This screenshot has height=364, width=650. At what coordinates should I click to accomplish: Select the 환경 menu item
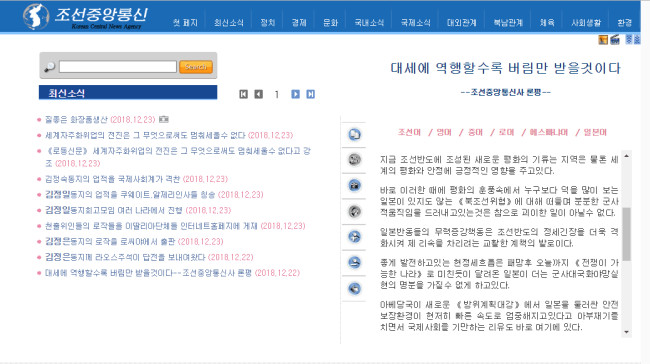click(624, 23)
